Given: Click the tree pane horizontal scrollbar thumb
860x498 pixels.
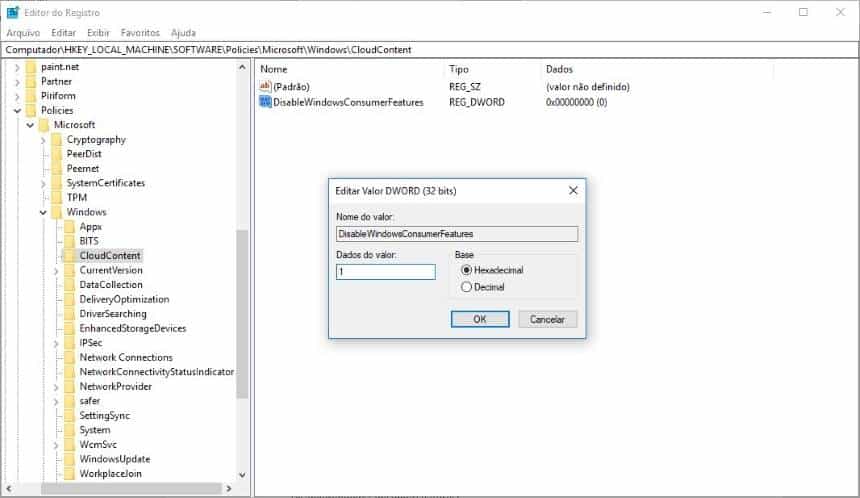Looking at the screenshot, I should point(131,488).
